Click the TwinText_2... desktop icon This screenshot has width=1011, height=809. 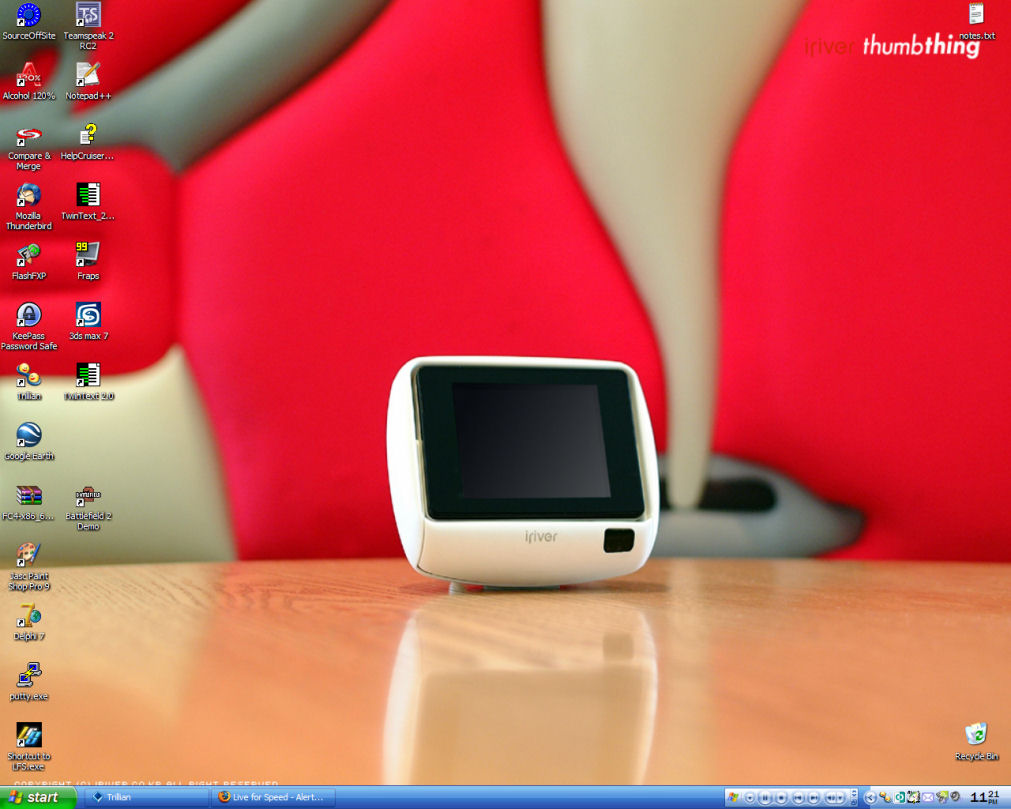(x=88, y=202)
